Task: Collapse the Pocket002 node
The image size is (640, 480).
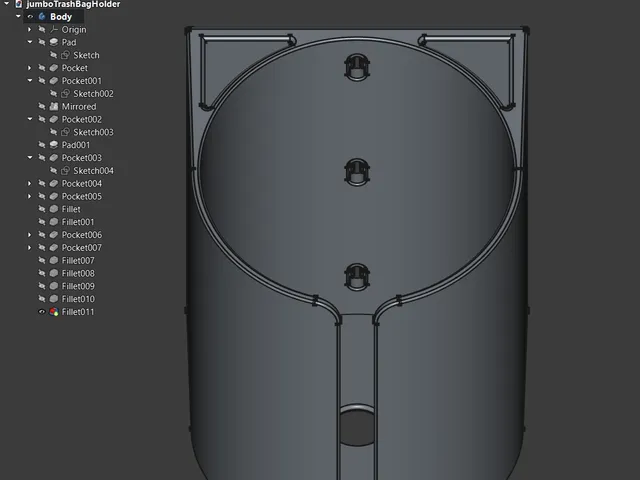Action: coord(30,119)
